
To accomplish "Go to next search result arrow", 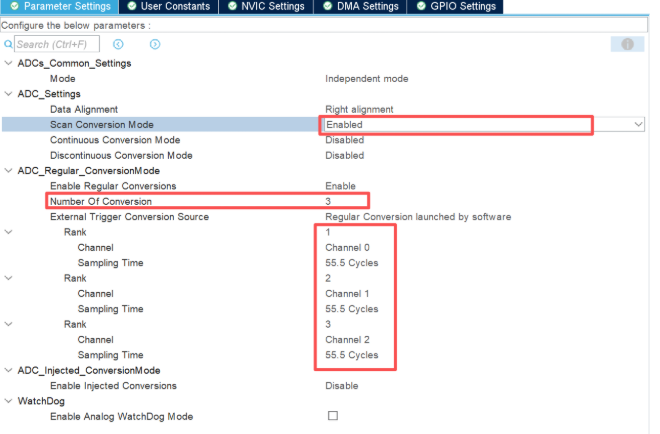I will coord(155,44).
